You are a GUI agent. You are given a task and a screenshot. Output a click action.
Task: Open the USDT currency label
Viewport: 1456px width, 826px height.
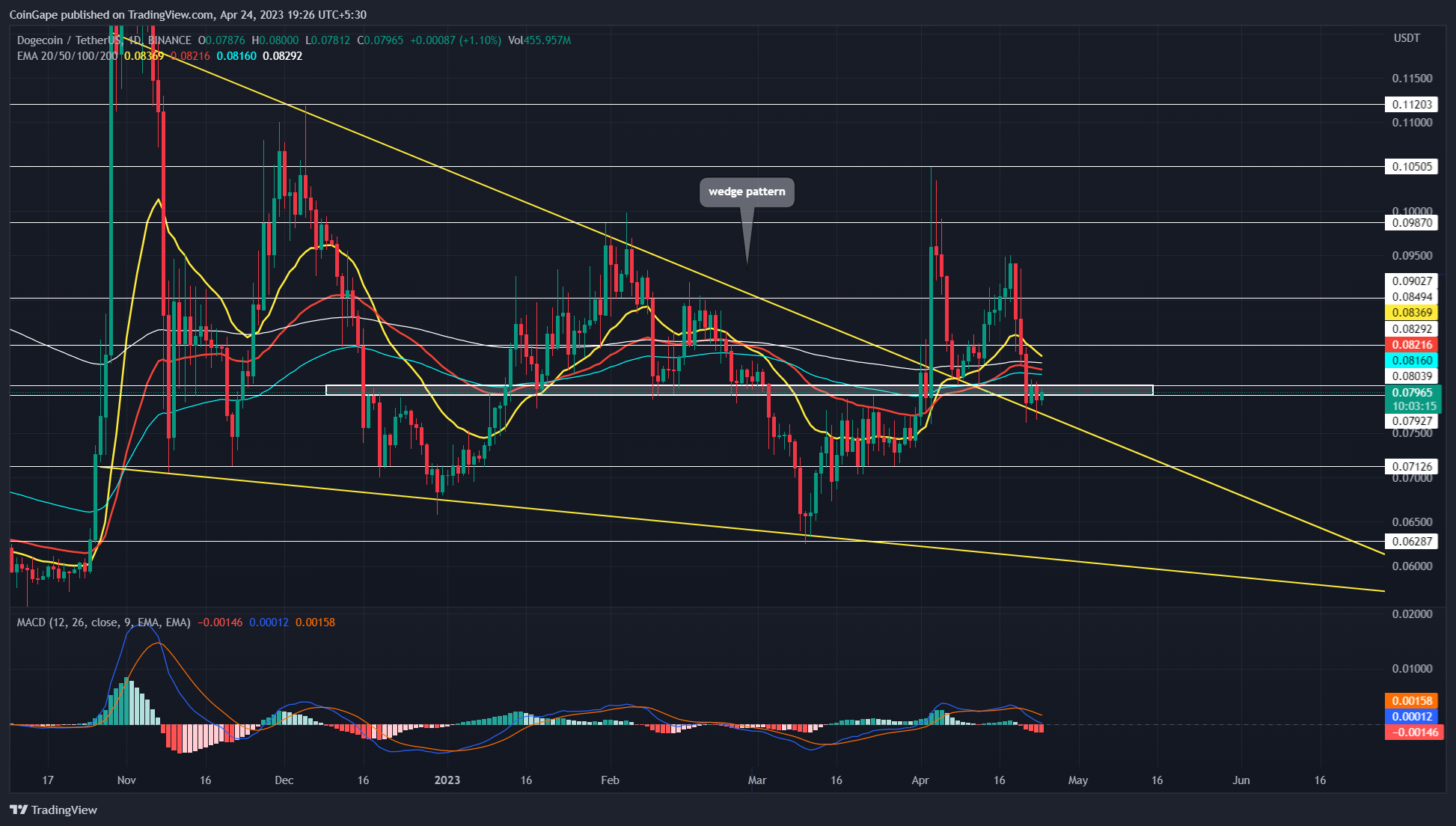(1406, 38)
